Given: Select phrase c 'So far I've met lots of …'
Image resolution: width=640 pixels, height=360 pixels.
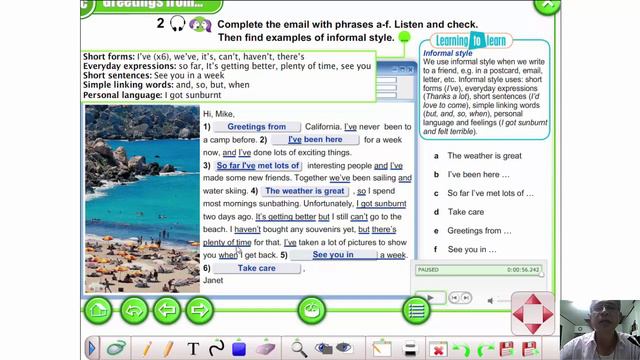Looking at the screenshot, I should pyautogui.click(x=490, y=193).
